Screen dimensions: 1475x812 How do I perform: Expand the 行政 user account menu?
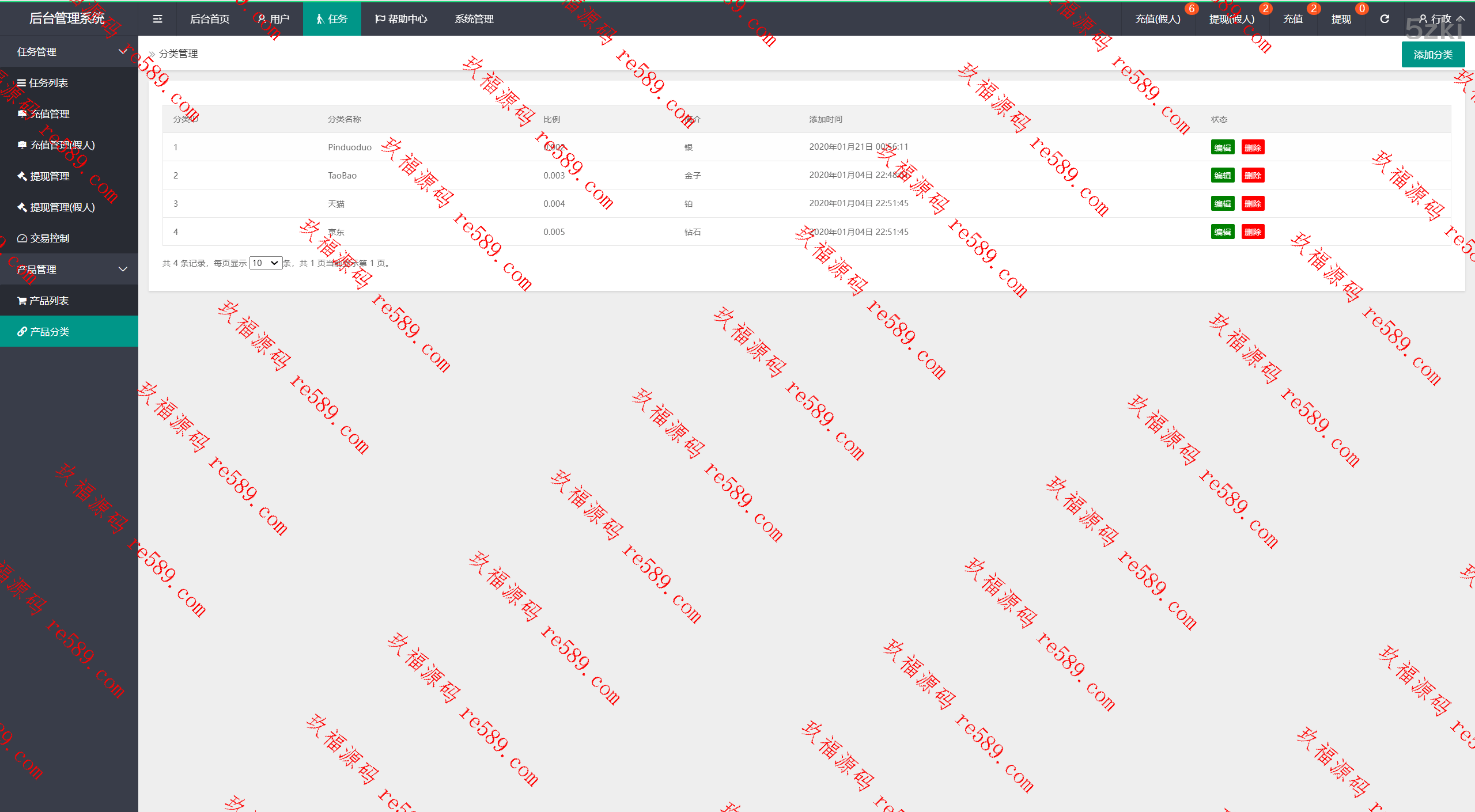1440,19
